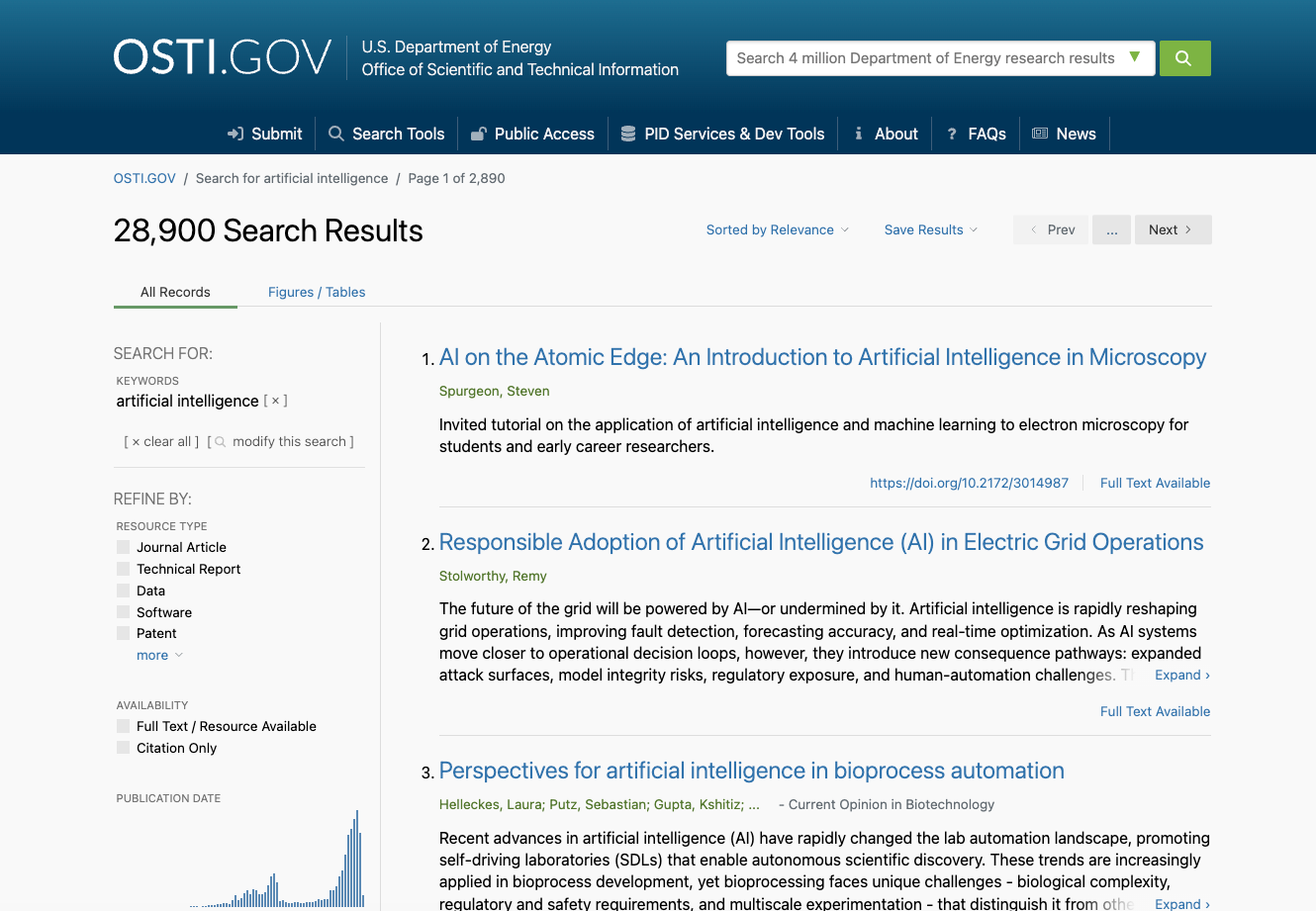1316x911 pixels.
Task: Switch to the Figures / Tables tab
Action: click(x=316, y=292)
